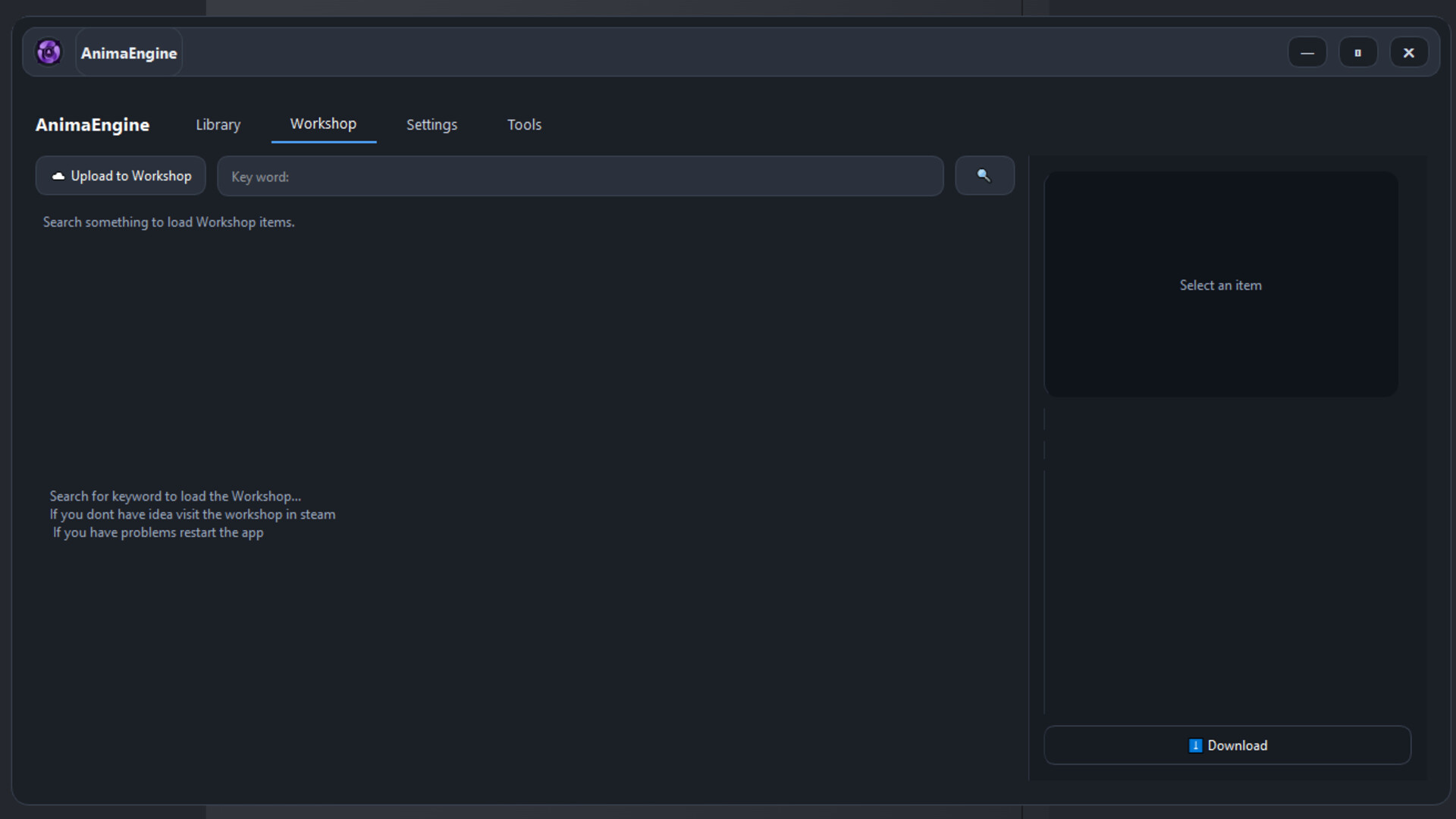Open the Settings tab
This screenshot has height=819, width=1456.
click(431, 124)
